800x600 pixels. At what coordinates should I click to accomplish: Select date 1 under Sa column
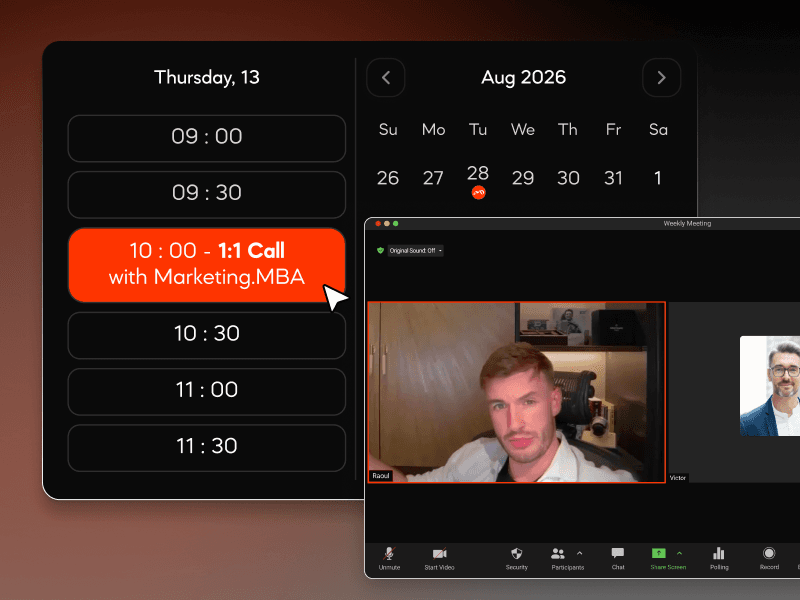click(x=658, y=178)
